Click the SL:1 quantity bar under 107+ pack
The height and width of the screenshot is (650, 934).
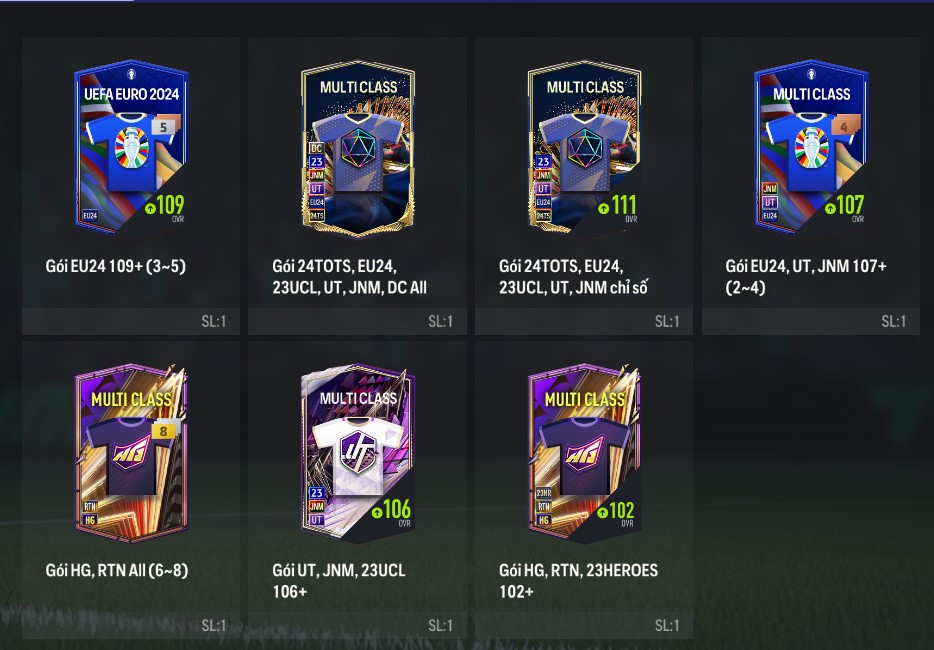(811, 321)
